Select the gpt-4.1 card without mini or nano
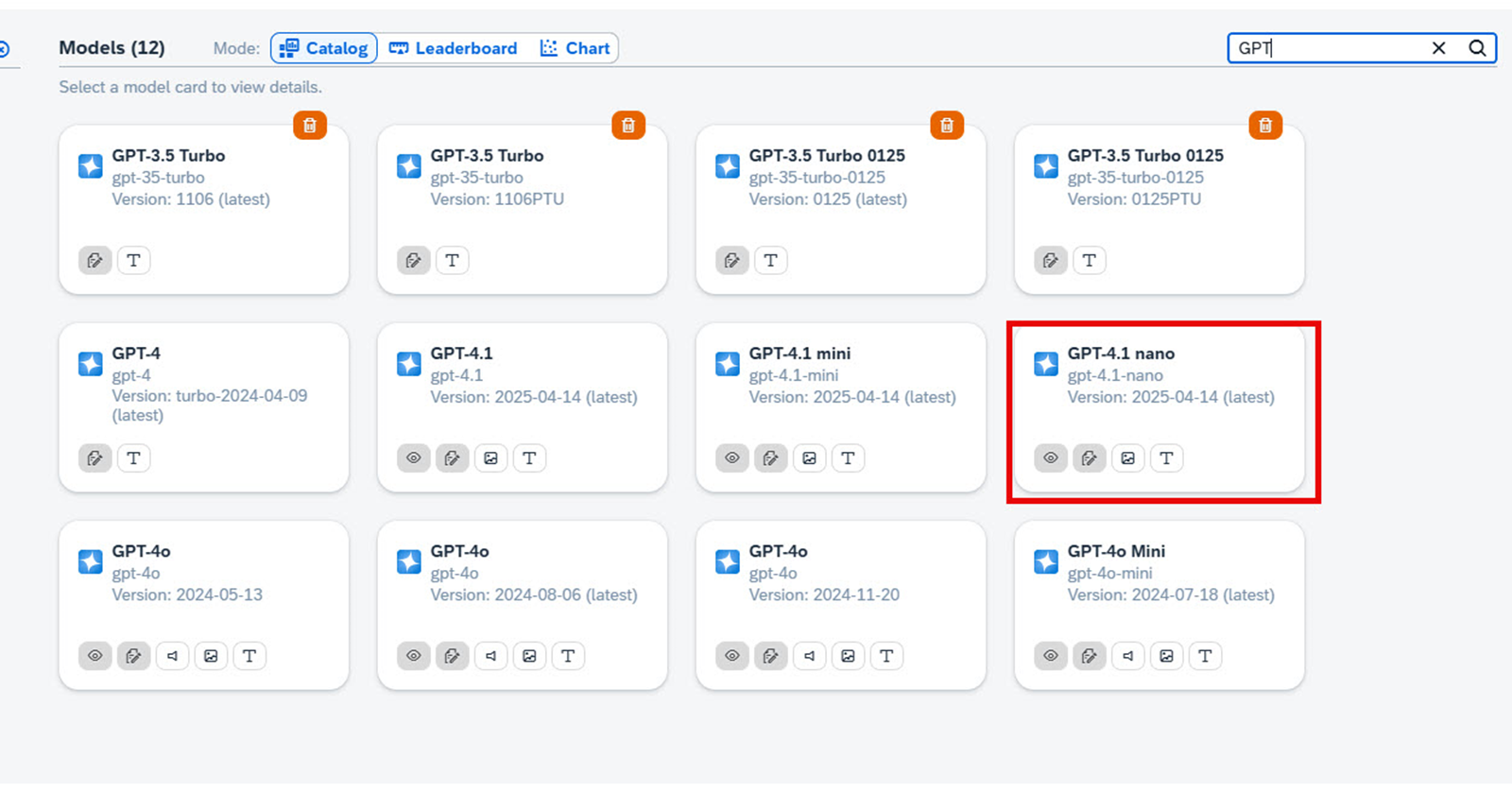Viewport: 1512px width, 793px height. click(523, 408)
